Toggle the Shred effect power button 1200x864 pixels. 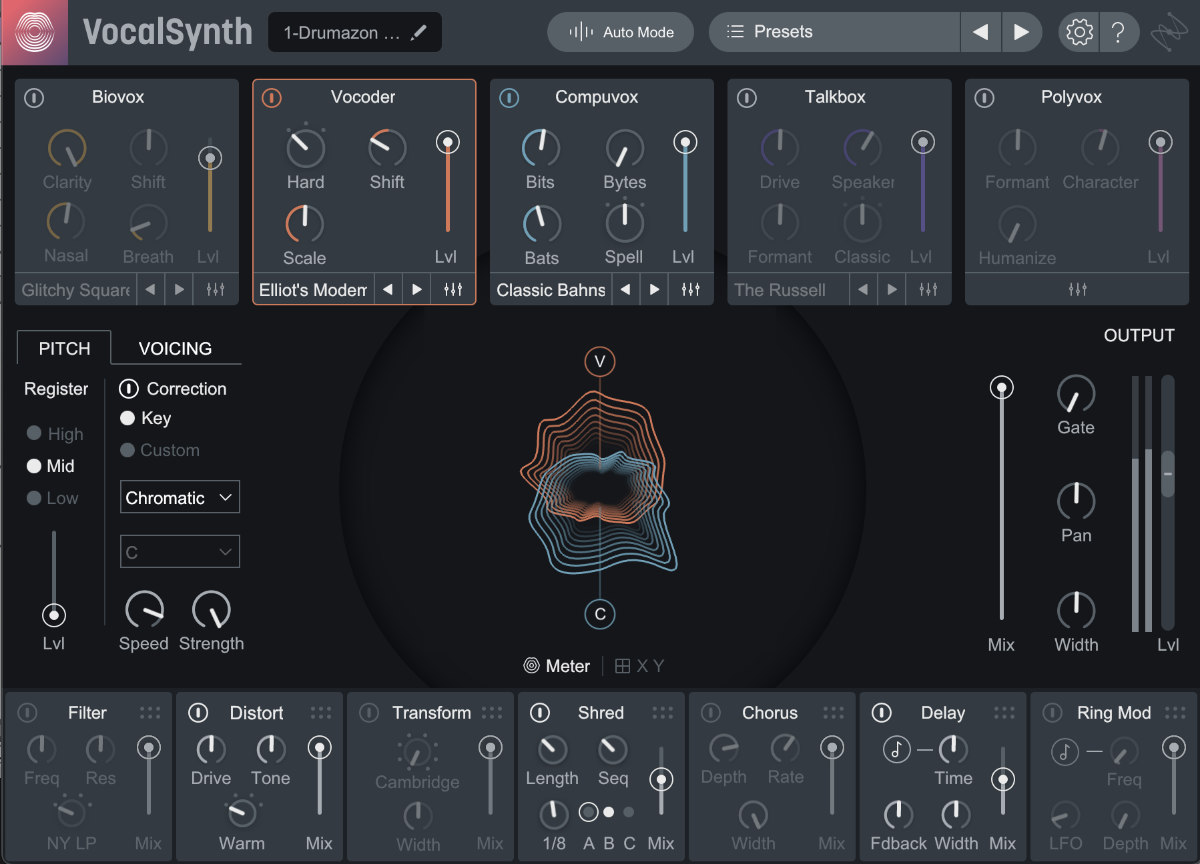click(540, 713)
